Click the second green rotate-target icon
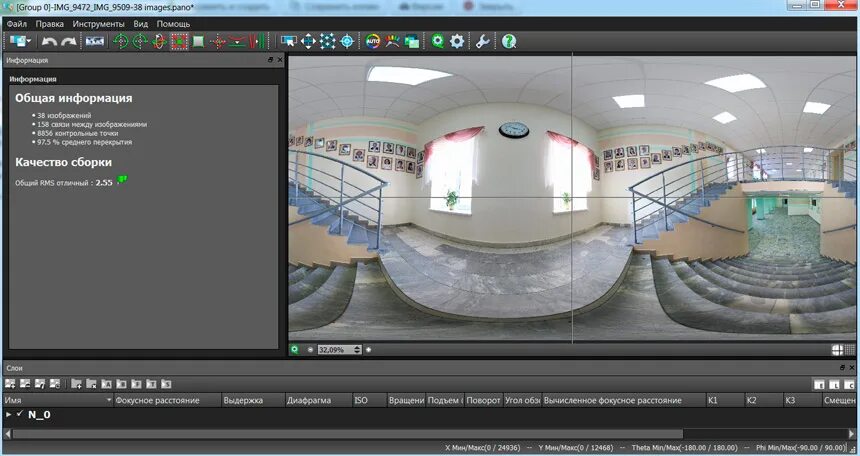This screenshot has height=456, width=860. 140,41
